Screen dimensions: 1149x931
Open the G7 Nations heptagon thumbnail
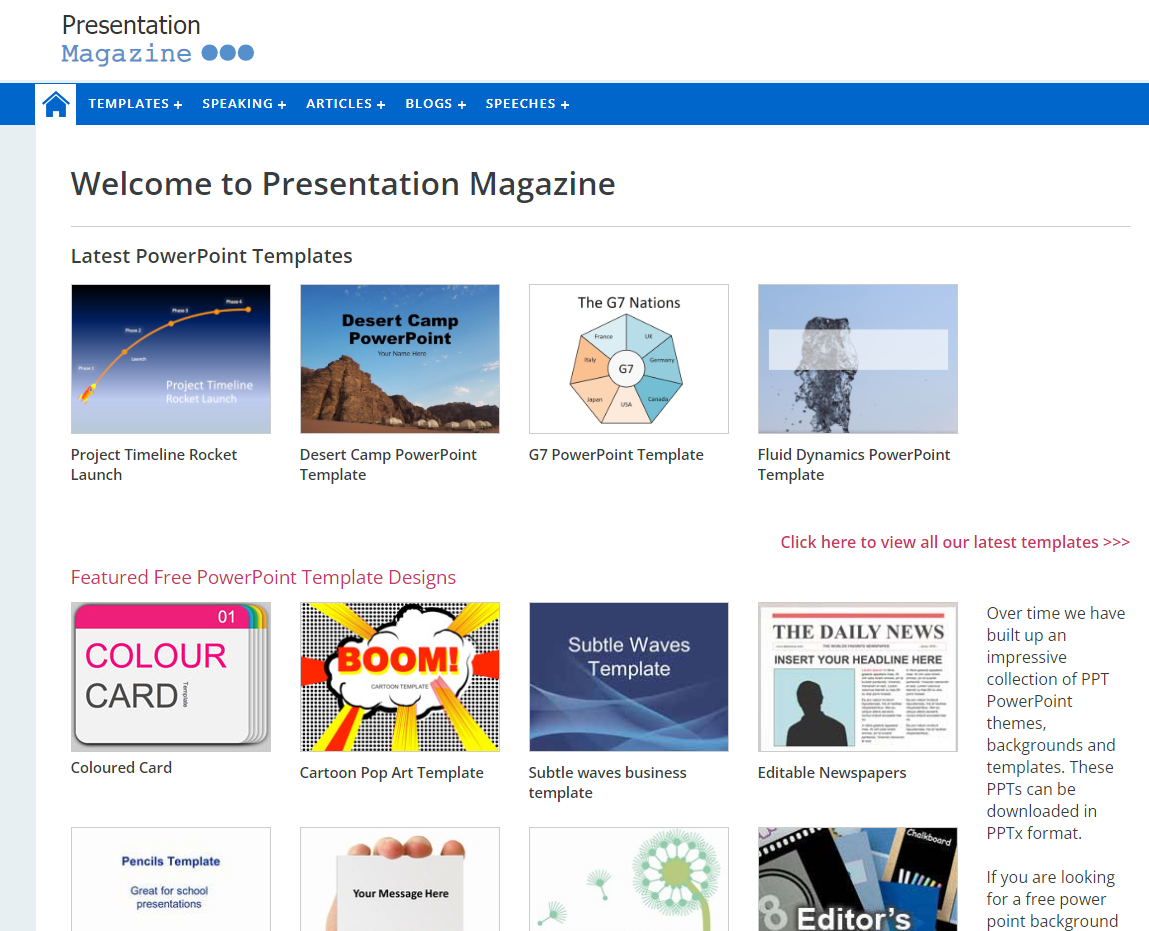(x=628, y=359)
